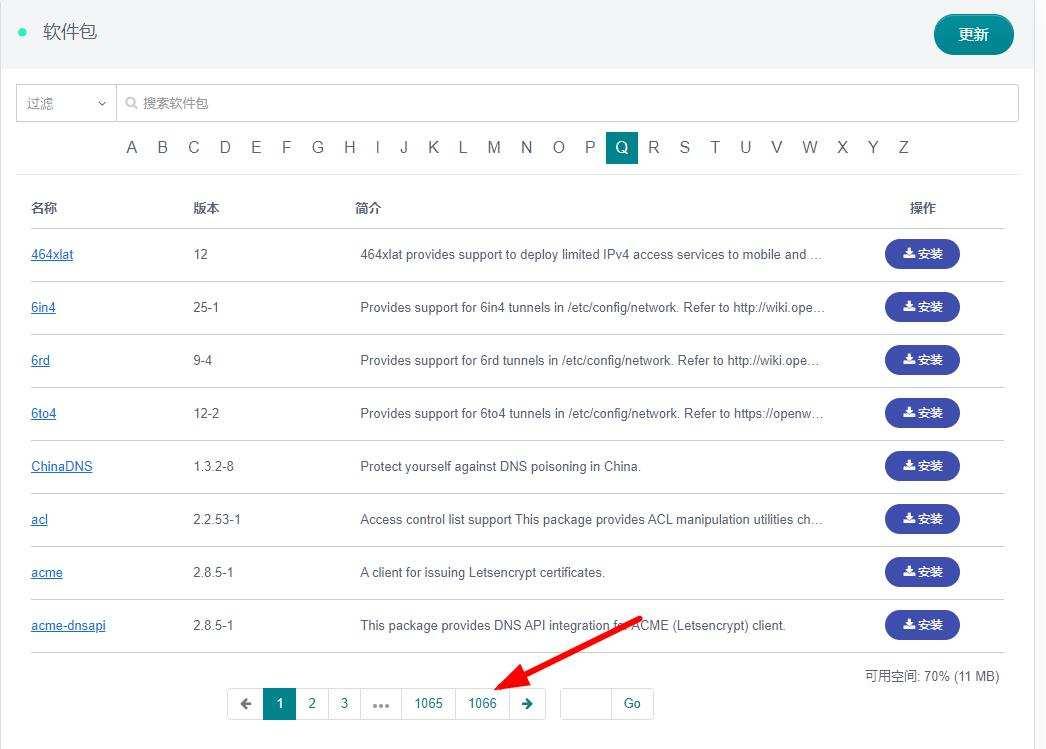Open the acme package link
Viewport: 1046px width, 749px height.
pos(47,572)
